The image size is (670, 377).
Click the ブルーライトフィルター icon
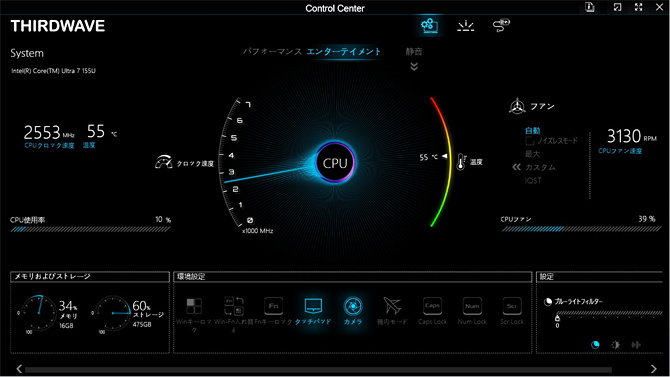coord(548,302)
